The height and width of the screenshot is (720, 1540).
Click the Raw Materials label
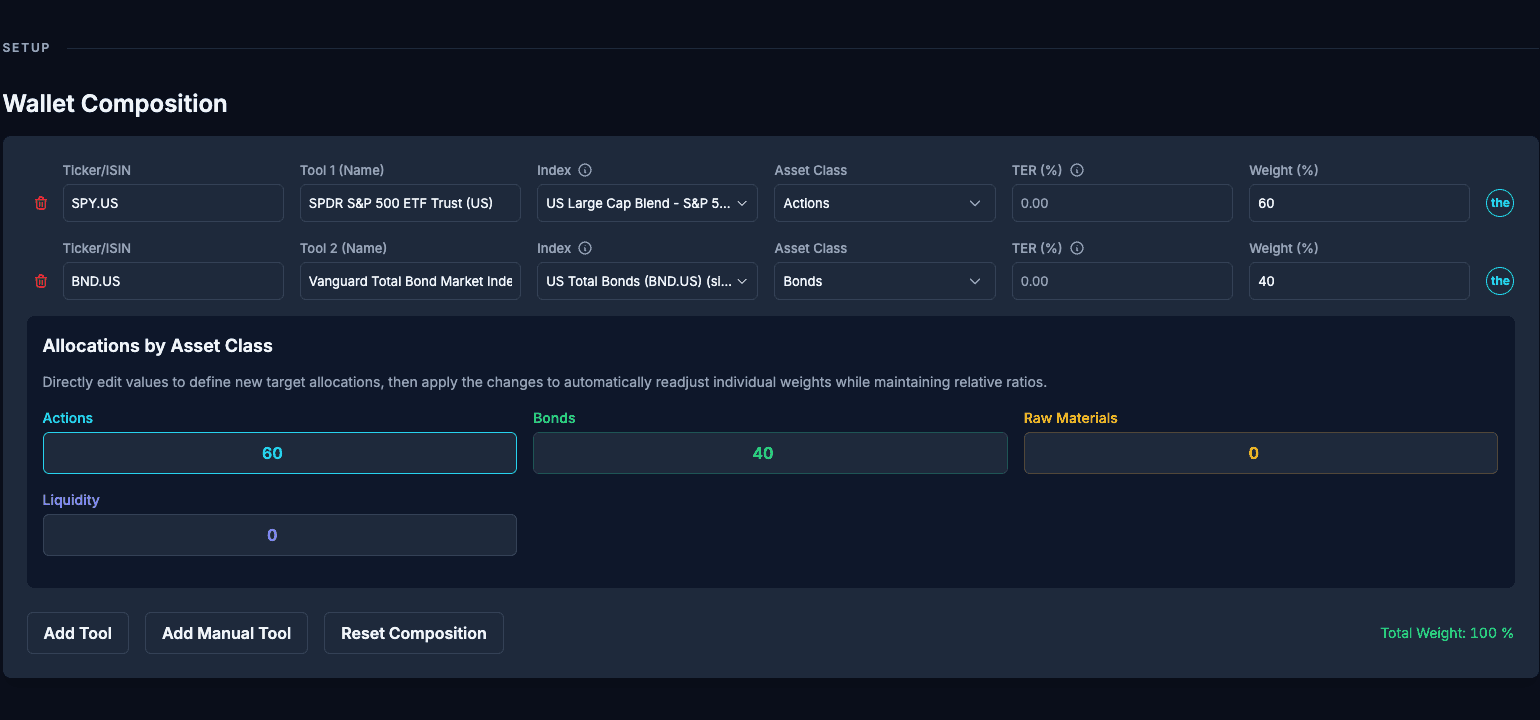coord(1071,418)
